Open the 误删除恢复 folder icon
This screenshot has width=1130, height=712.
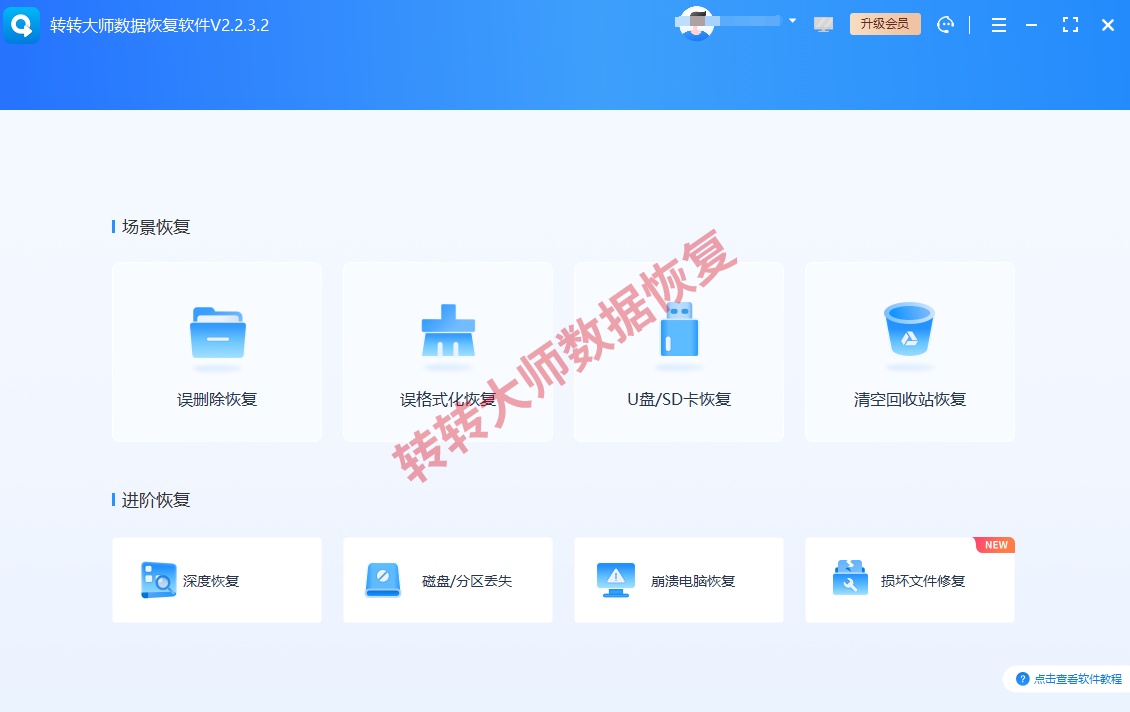coord(218,332)
